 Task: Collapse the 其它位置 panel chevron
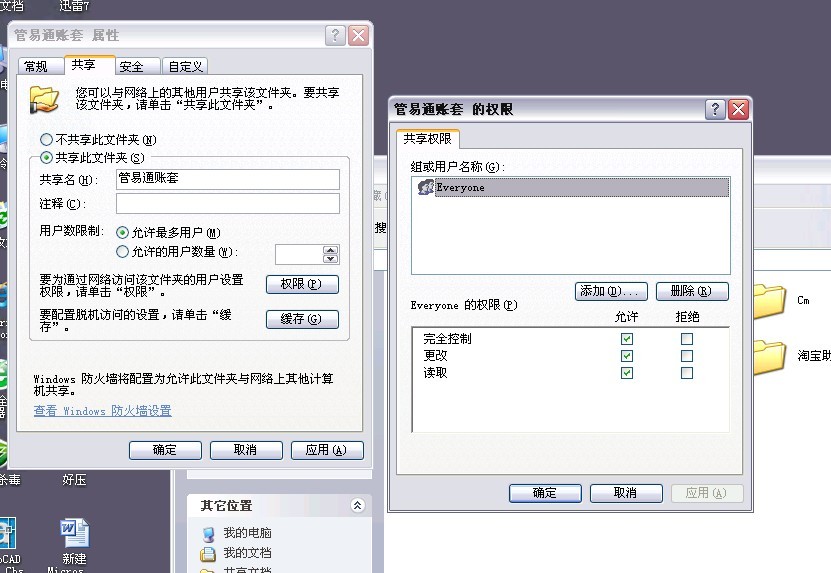pos(358,505)
